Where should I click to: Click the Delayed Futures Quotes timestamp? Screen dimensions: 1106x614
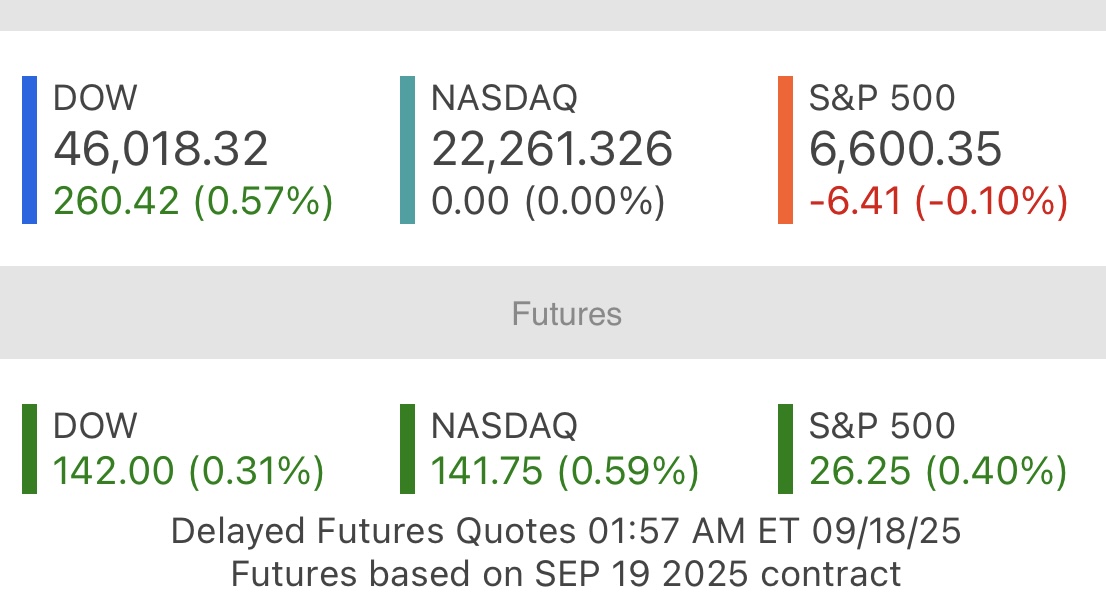click(566, 531)
